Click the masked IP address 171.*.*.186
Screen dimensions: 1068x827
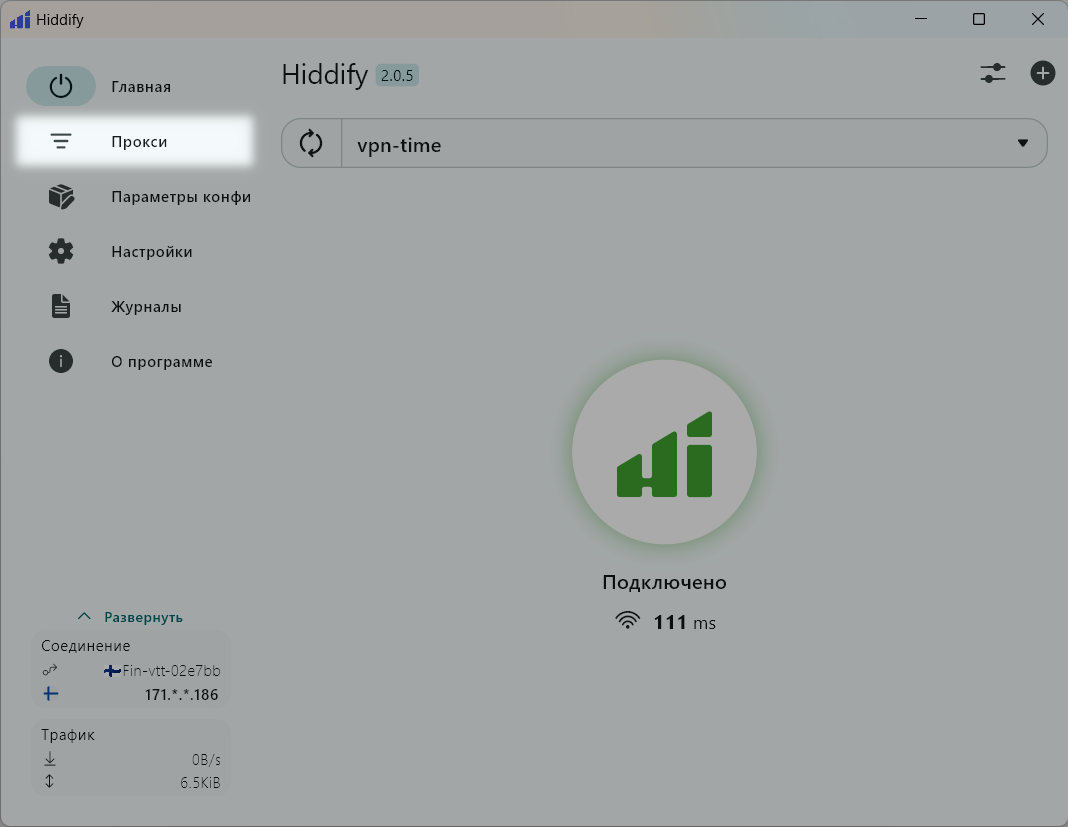pos(181,695)
